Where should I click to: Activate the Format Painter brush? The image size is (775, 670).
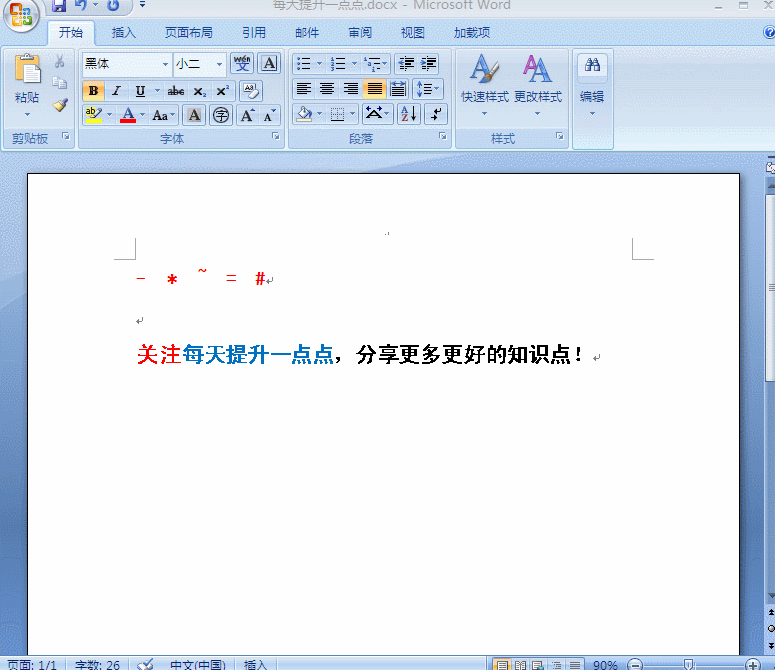[x=60, y=105]
